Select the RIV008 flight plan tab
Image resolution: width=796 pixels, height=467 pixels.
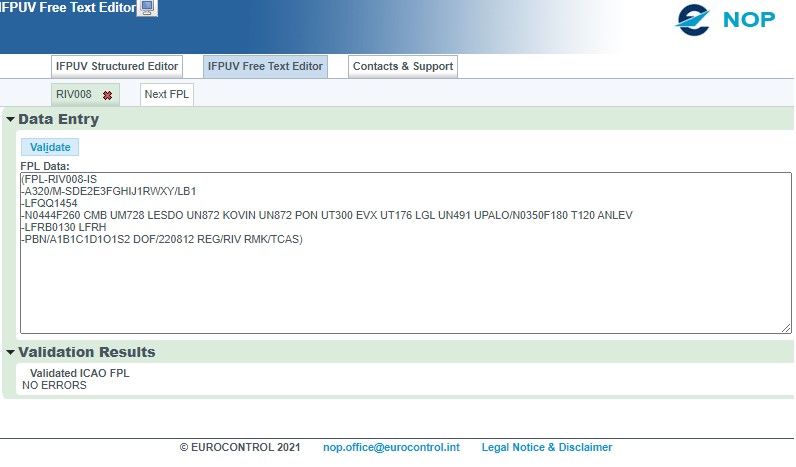(x=74, y=94)
